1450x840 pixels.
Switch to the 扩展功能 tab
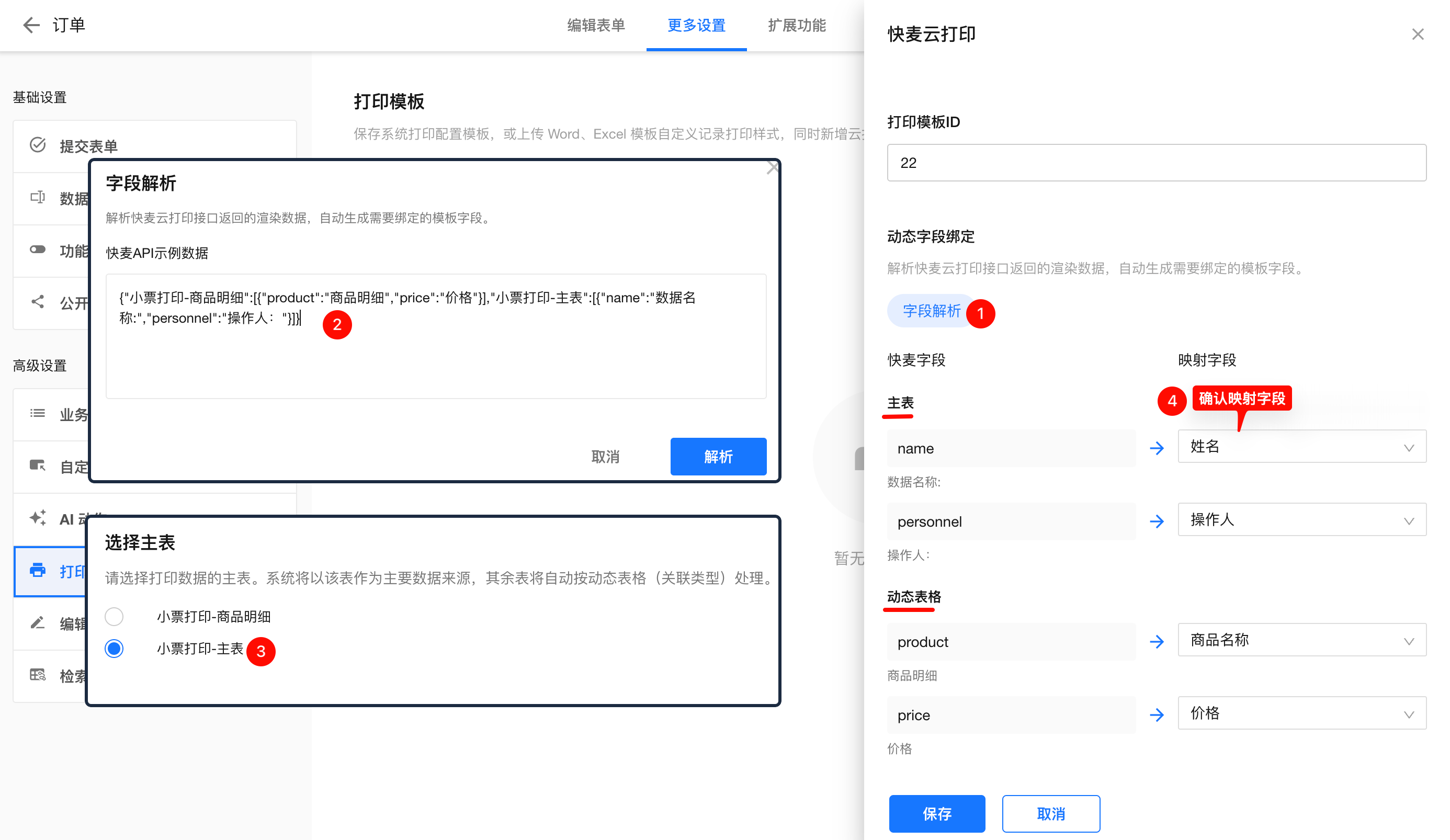[796, 25]
